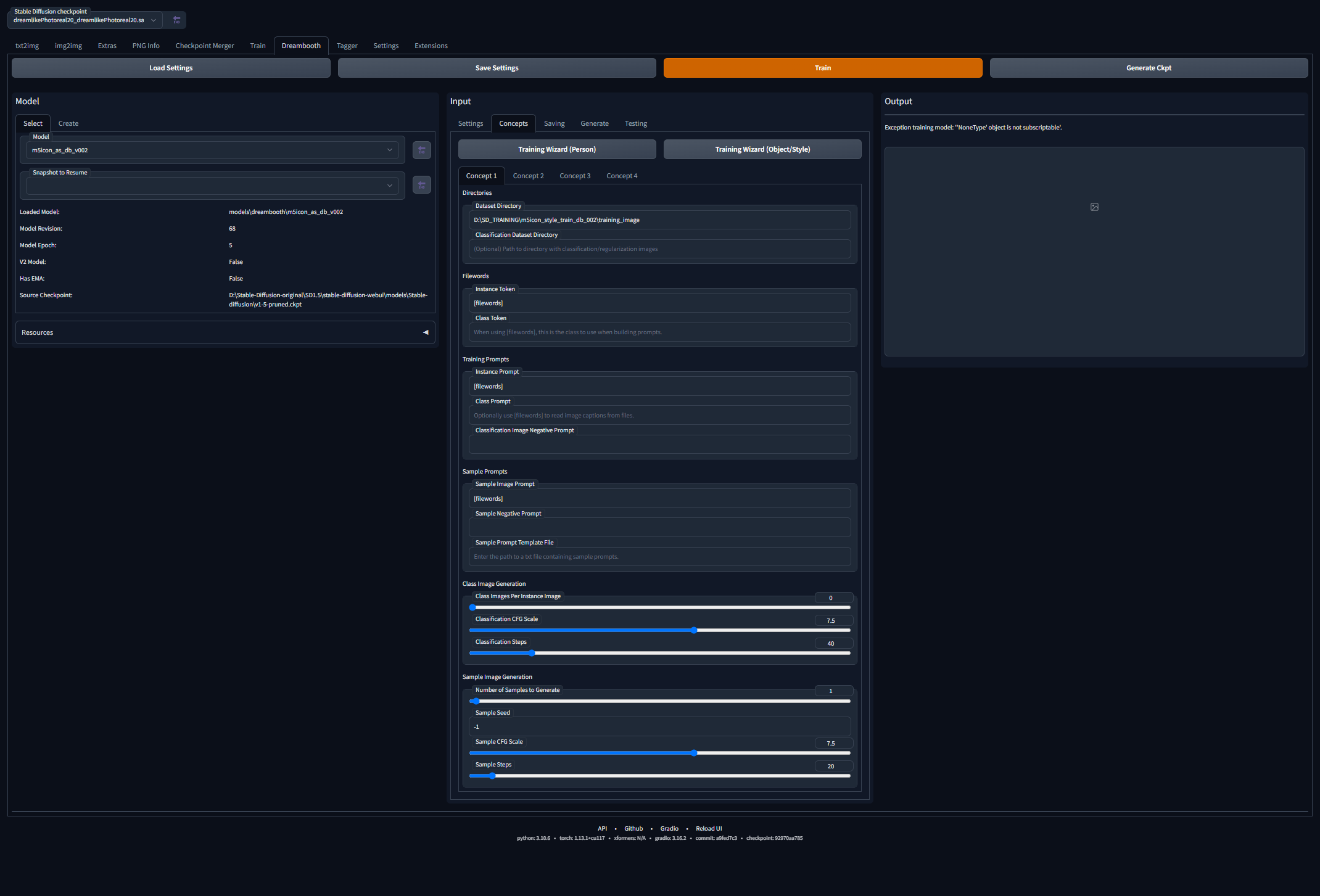Open the Snapshot to Resume dropdown
1320x896 pixels.
[x=212, y=186]
